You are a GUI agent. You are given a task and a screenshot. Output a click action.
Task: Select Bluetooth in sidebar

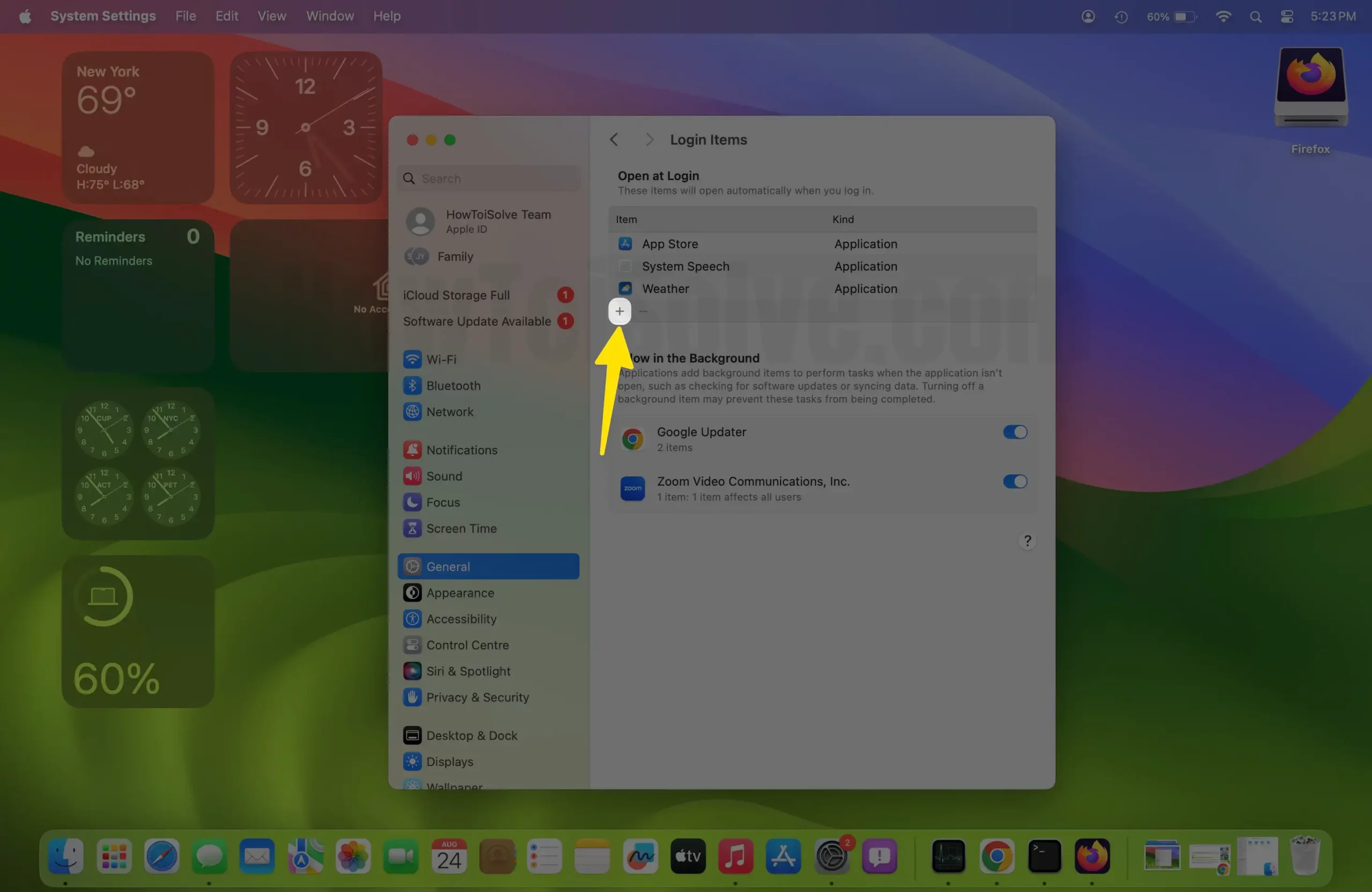(489, 386)
